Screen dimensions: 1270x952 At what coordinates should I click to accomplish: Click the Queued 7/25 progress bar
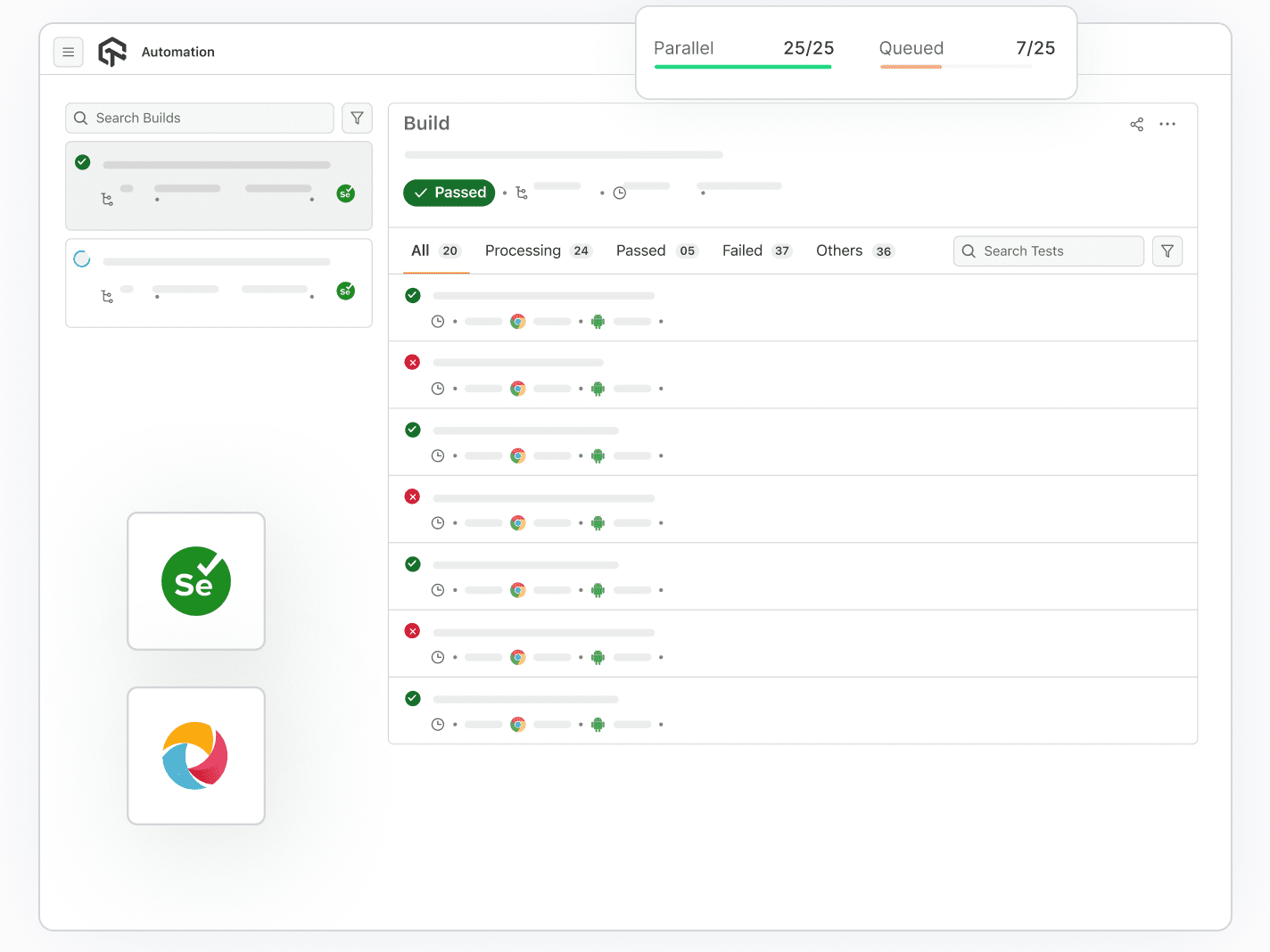pyautogui.click(x=954, y=67)
